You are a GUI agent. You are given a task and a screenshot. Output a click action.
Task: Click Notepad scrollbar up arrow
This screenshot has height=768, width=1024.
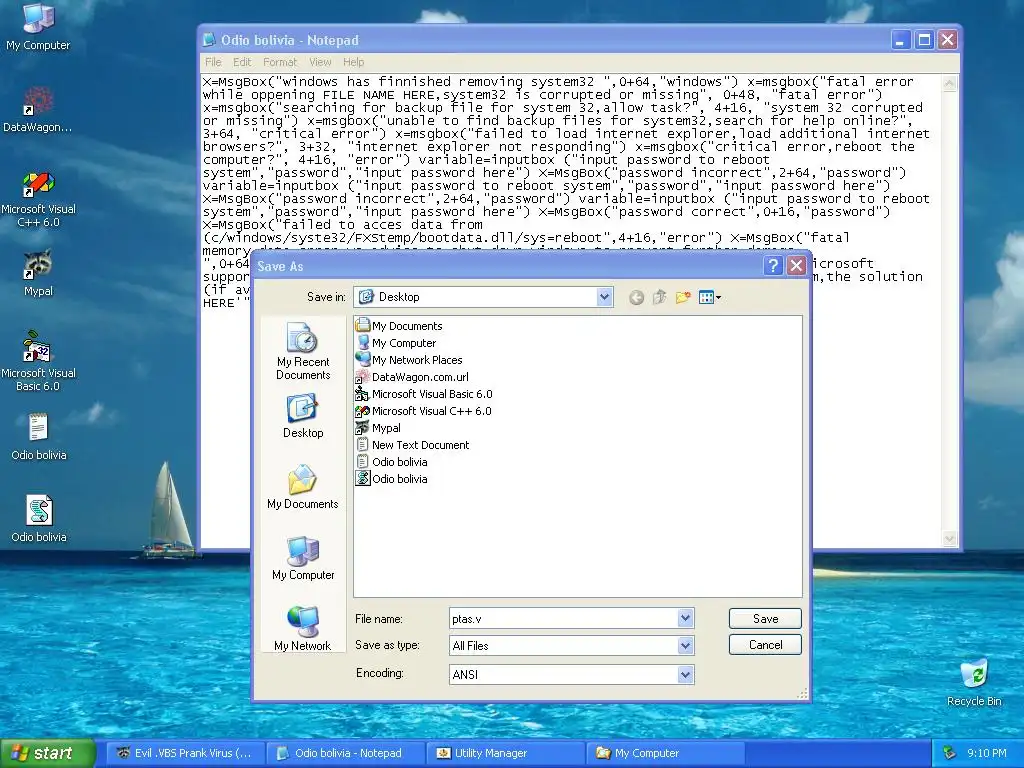950,83
